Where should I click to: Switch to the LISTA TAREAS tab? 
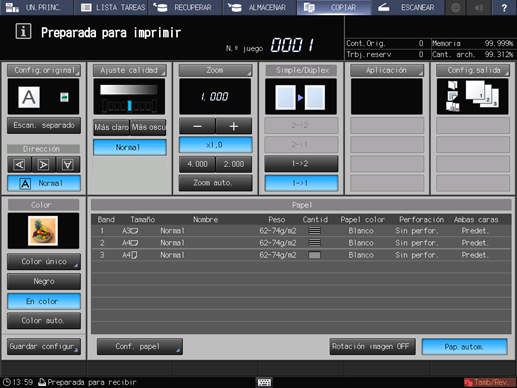112,7
